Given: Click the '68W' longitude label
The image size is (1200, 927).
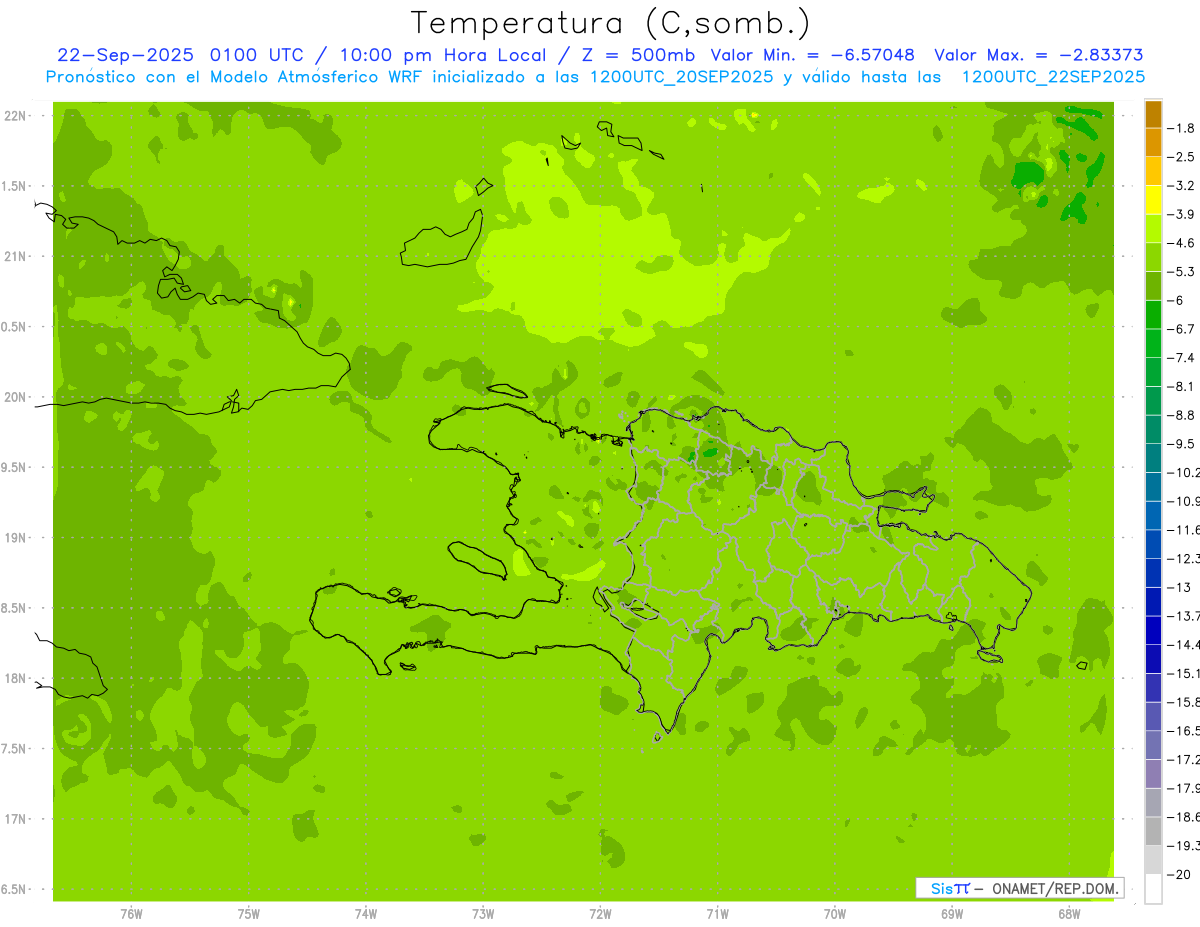Looking at the screenshot, I should point(1069,914).
